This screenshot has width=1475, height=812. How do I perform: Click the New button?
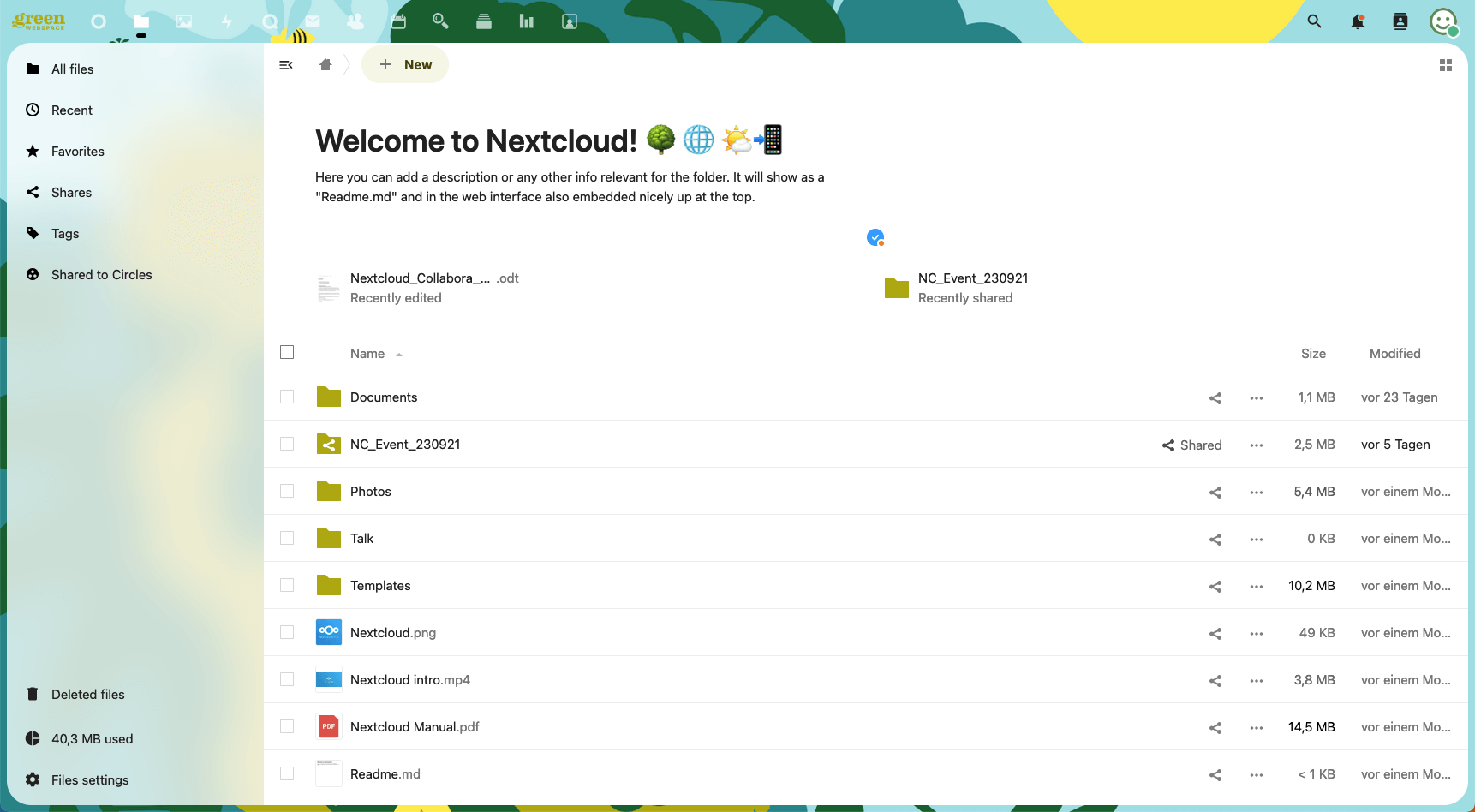[405, 65]
